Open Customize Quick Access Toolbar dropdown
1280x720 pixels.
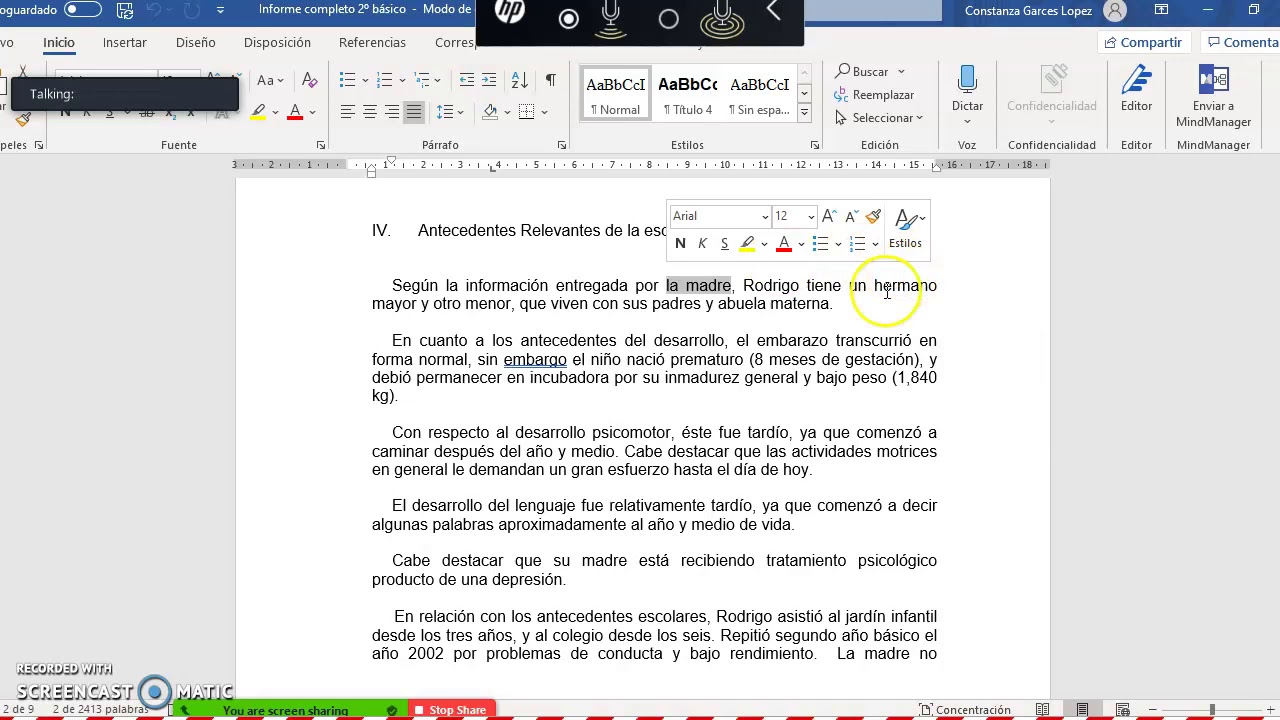(x=219, y=10)
